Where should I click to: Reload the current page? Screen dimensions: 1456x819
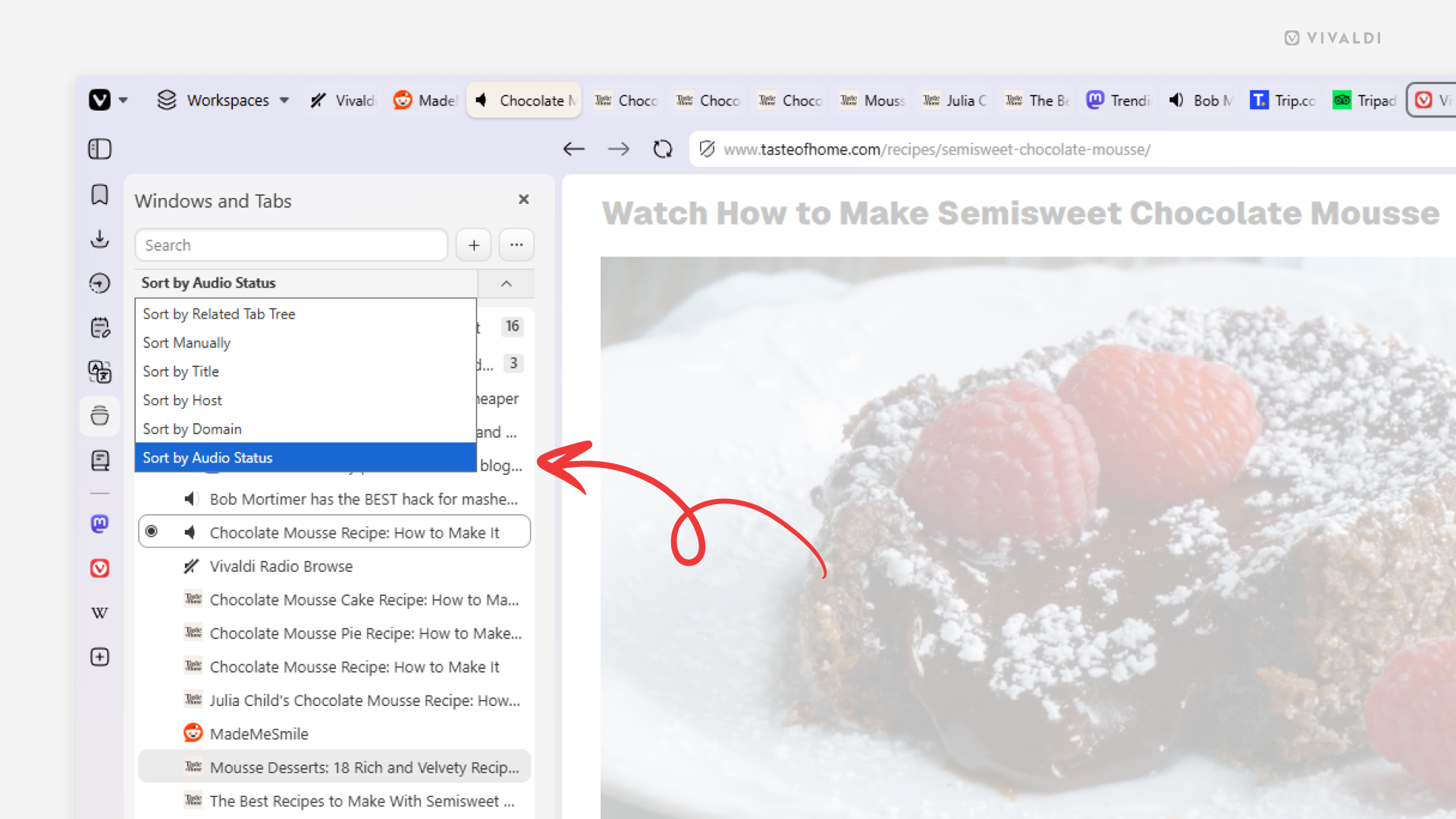click(x=663, y=149)
